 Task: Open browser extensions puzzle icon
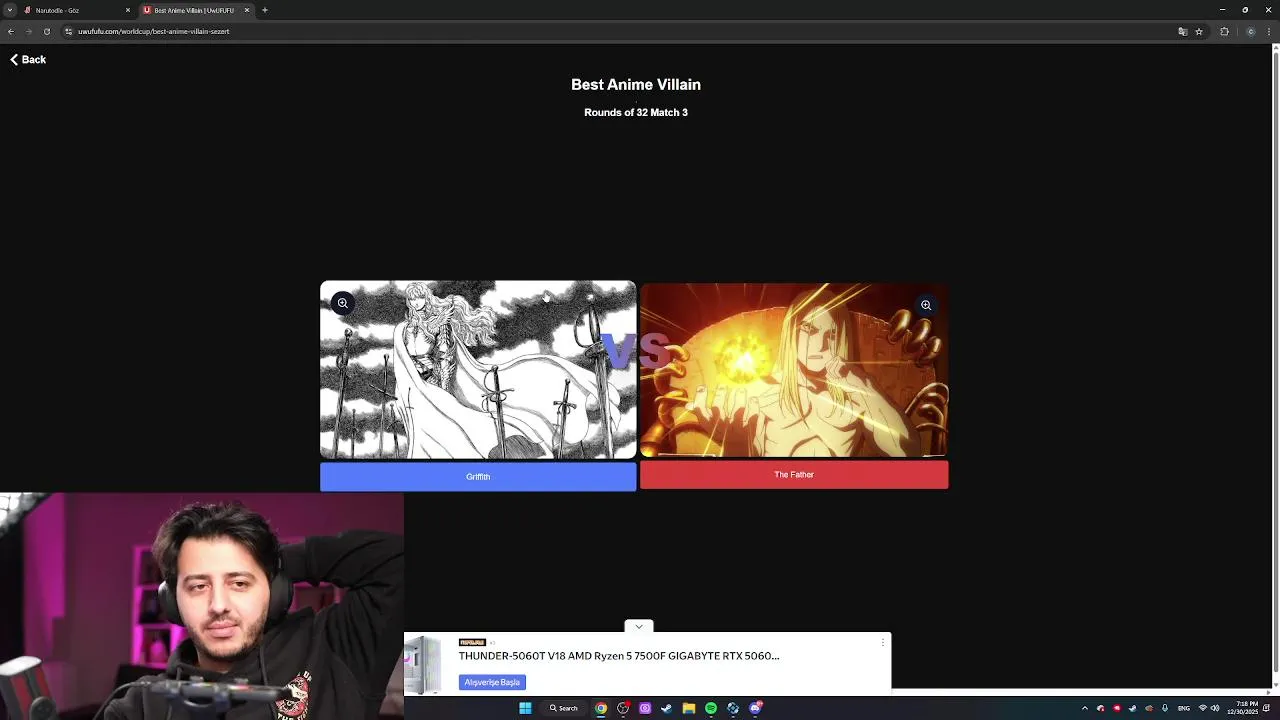tap(1224, 31)
